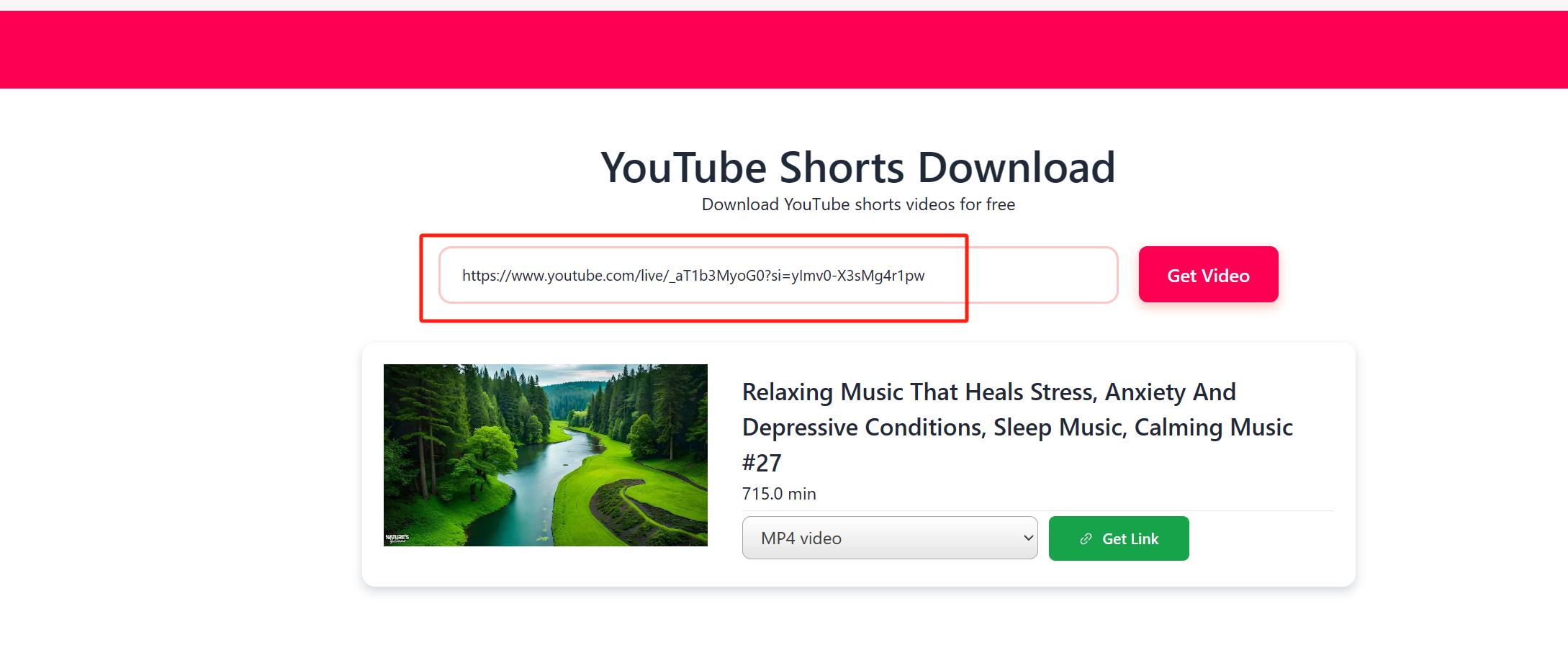Image resolution: width=1568 pixels, height=650 pixels.
Task: Click the 'Download YouTube shorts videos for free' subtitle
Action: pyautogui.click(x=858, y=204)
